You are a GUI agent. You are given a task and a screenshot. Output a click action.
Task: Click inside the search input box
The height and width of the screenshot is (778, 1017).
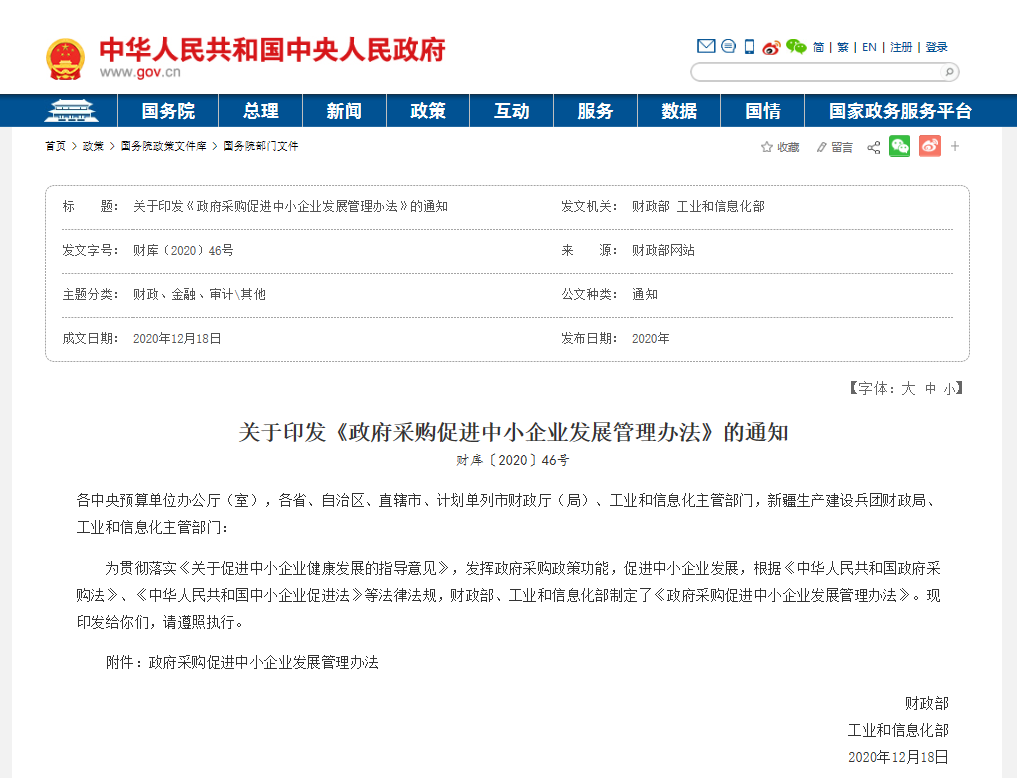point(810,71)
